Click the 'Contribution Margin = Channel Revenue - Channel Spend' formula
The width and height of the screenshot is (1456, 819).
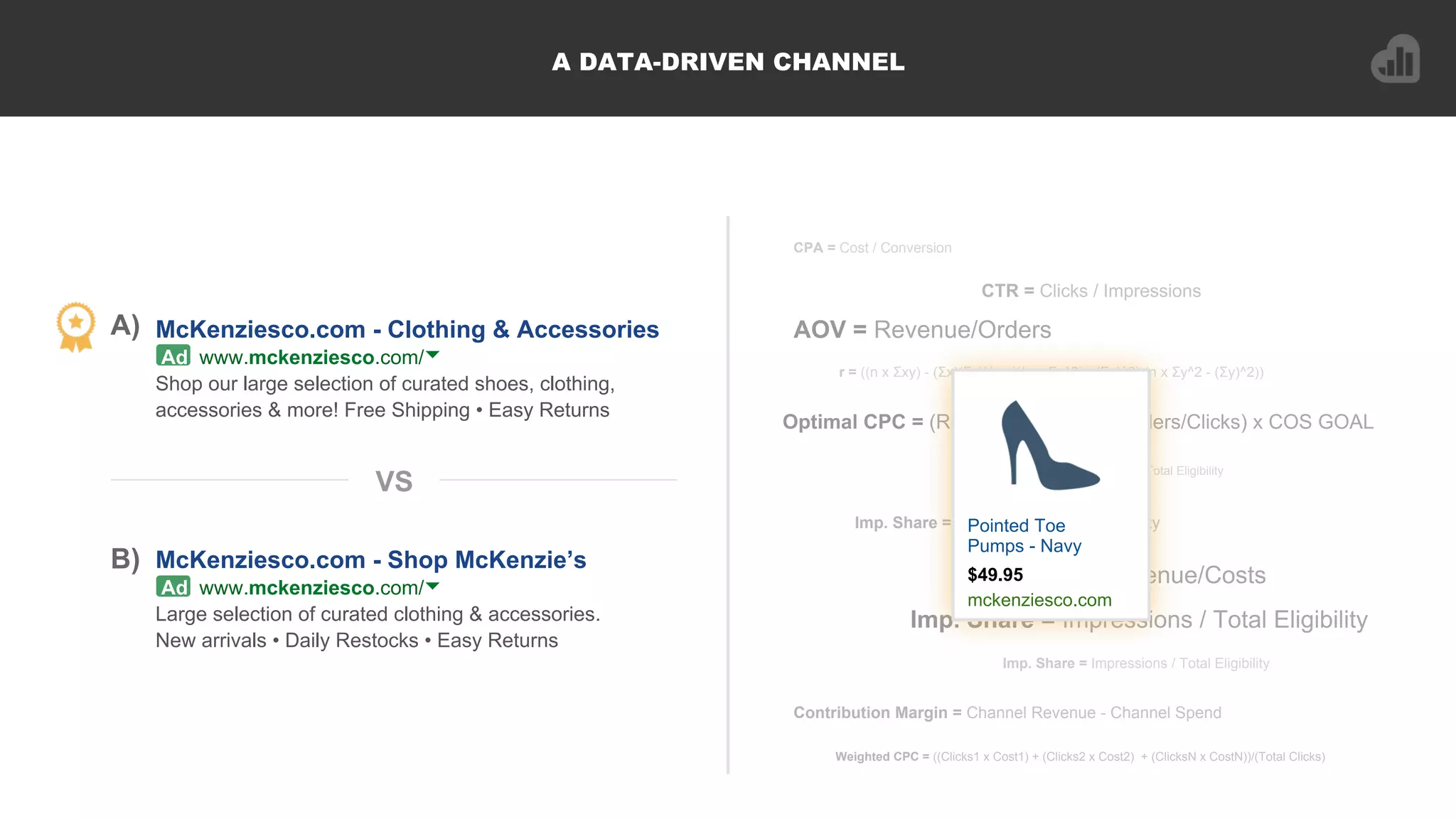tap(1007, 712)
